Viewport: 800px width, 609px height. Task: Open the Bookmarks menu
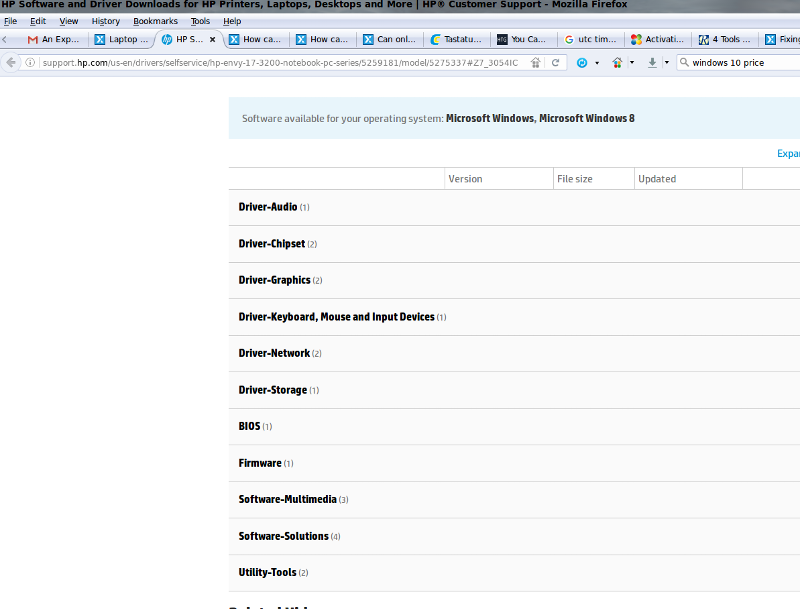pyautogui.click(x=155, y=21)
